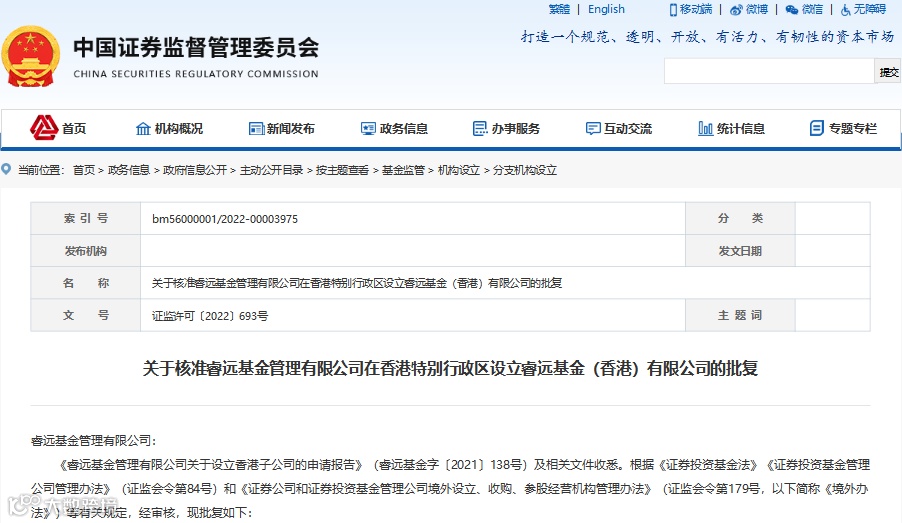Open the 无障碍 accessibility link
This screenshot has width=902, height=523.
coord(870,9)
